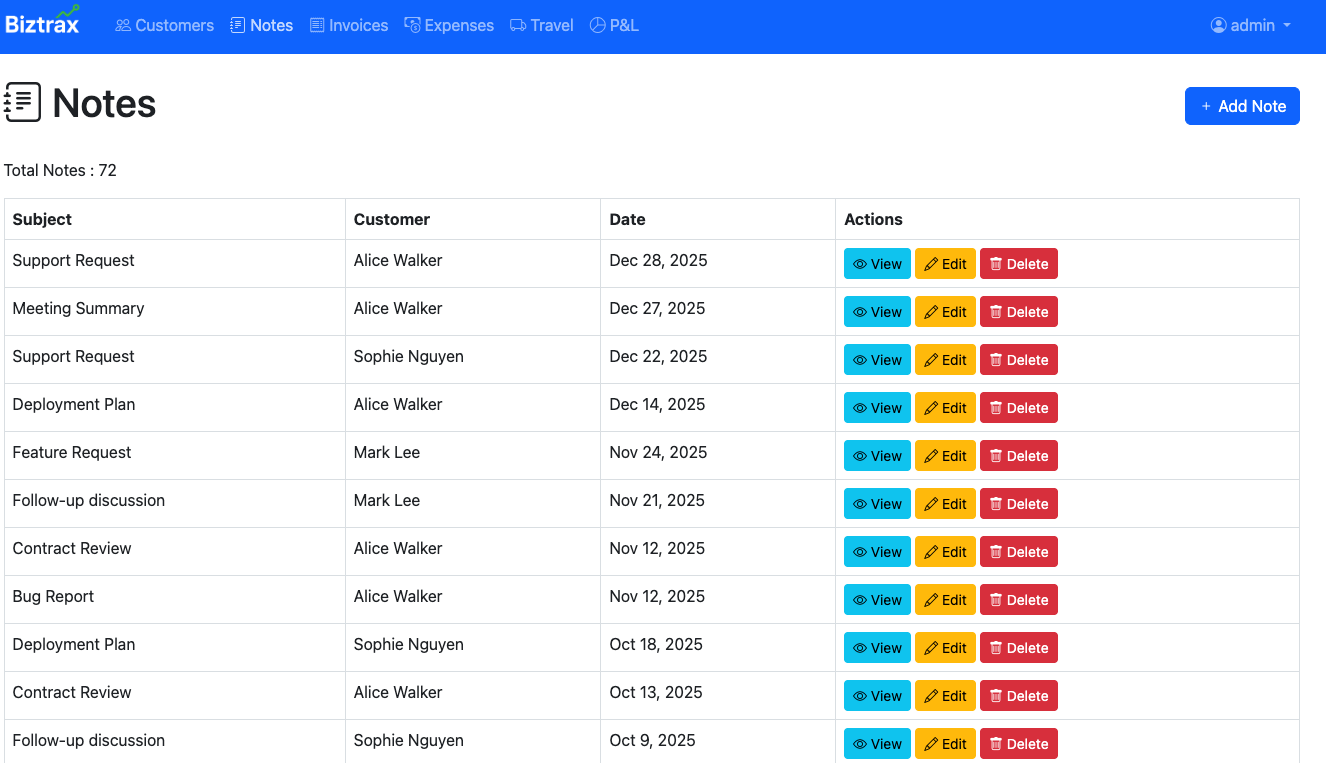Screen dimensions: 1326x763
Task: Open the admin account dropdown
Action: (1250, 25)
